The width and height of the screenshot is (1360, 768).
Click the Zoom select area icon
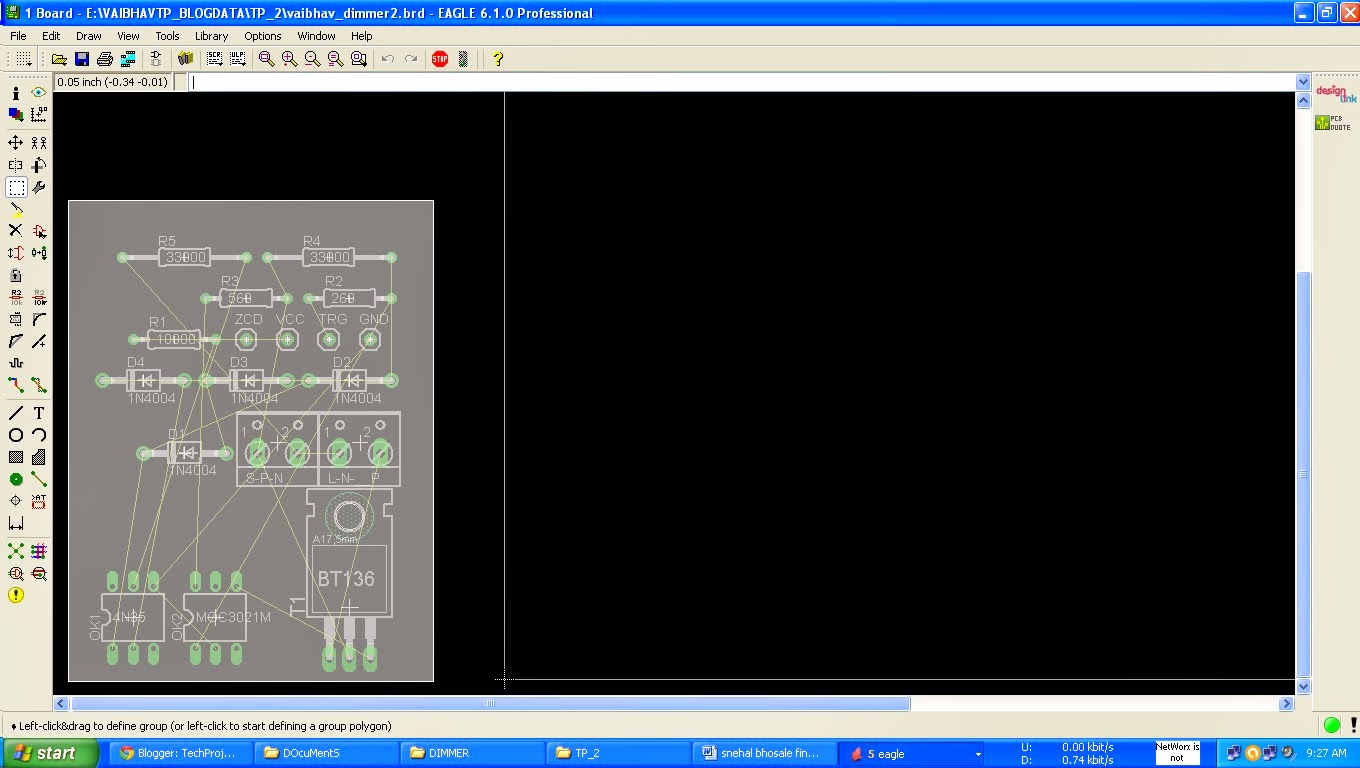click(x=358, y=59)
